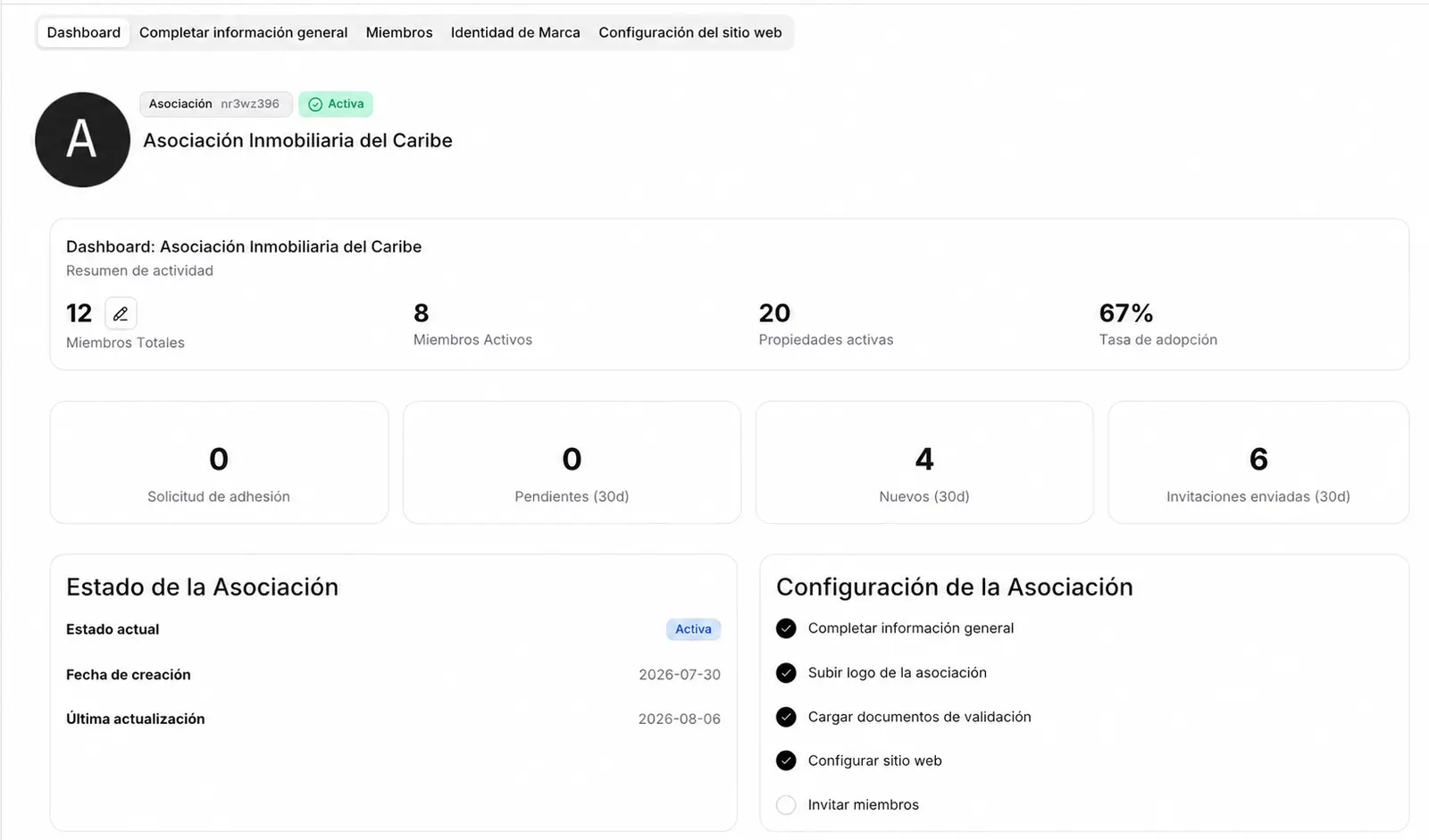
Task: Go to the Identidad de Marca tab
Action: click(515, 32)
